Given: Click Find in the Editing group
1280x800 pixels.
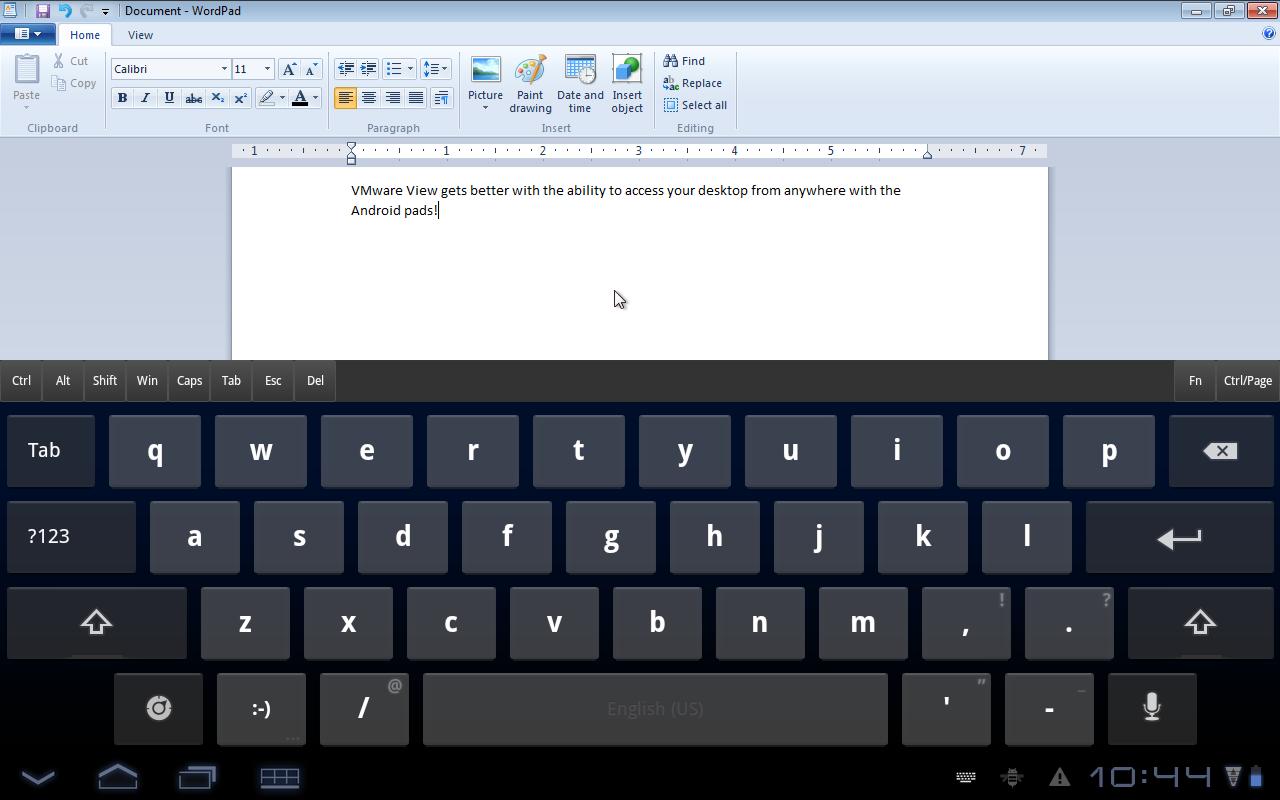Looking at the screenshot, I should click(684, 61).
